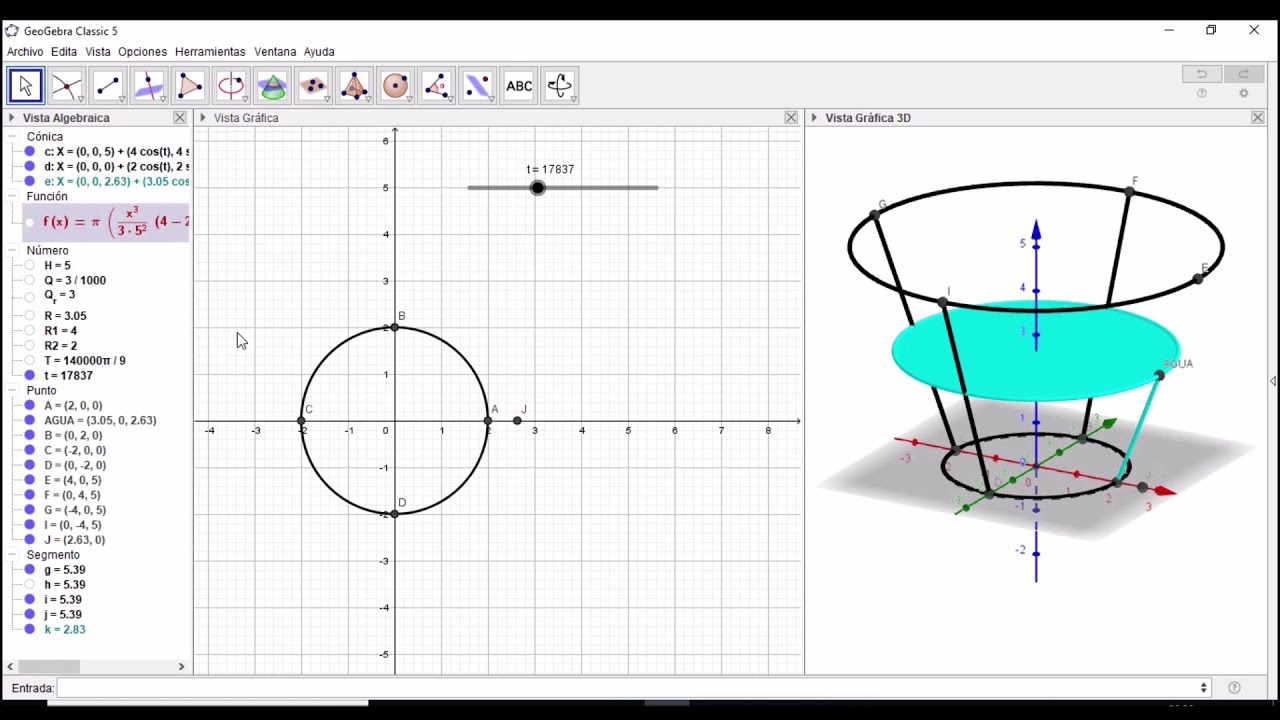Select the ABC text tool
This screenshot has width=1280, height=720.
519,86
